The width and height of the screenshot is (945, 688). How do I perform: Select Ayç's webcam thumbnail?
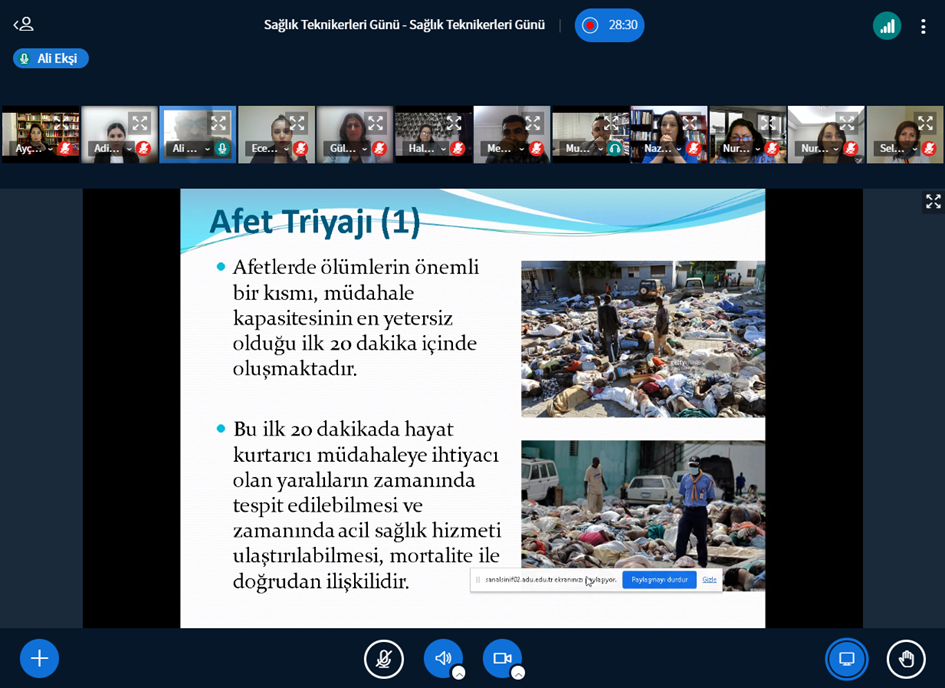click(40, 134)
